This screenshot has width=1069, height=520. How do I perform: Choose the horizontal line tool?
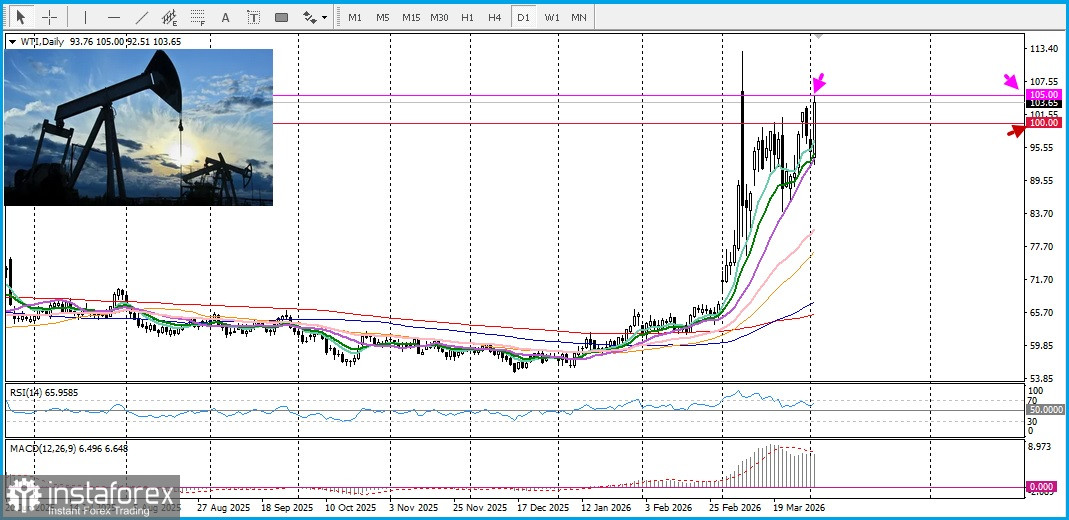(113, 17)
